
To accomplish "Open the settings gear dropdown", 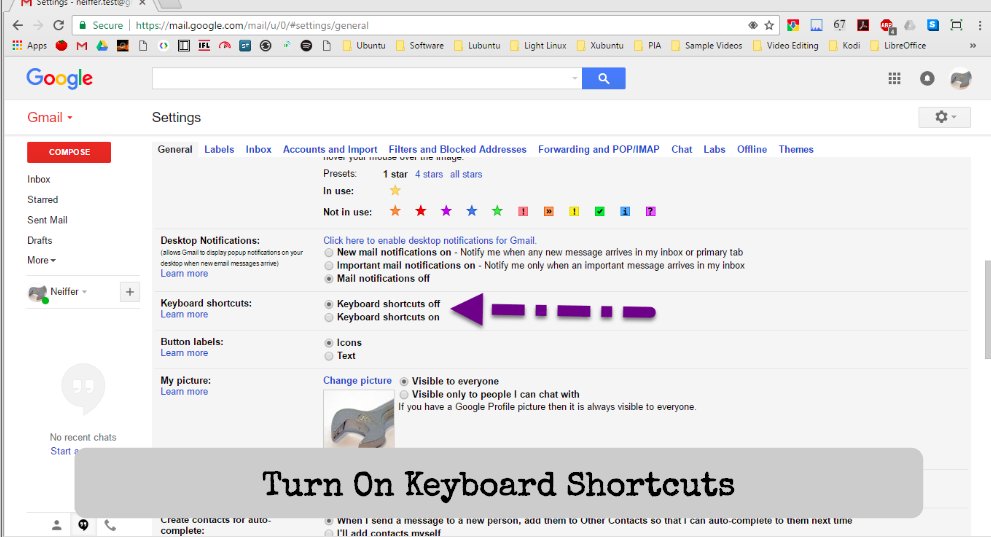I will coord(944,117).
